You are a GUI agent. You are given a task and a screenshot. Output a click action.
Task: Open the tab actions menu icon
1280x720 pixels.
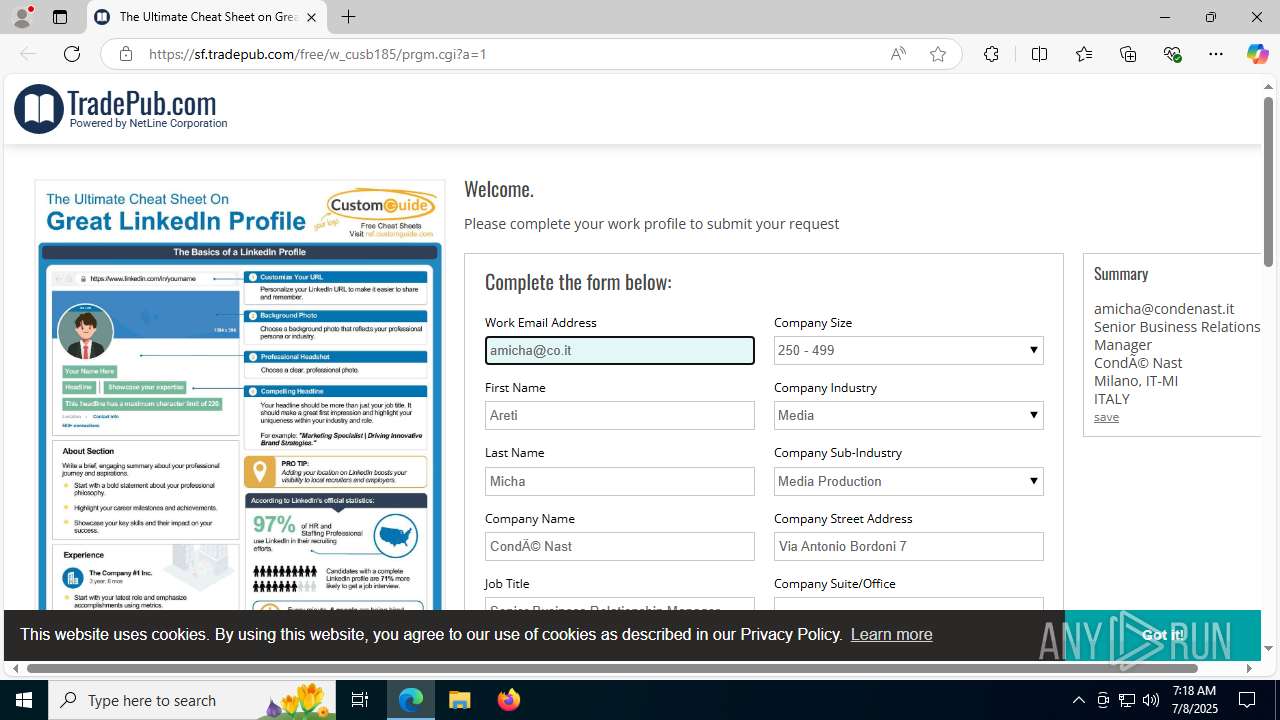[x=60, y=17]
